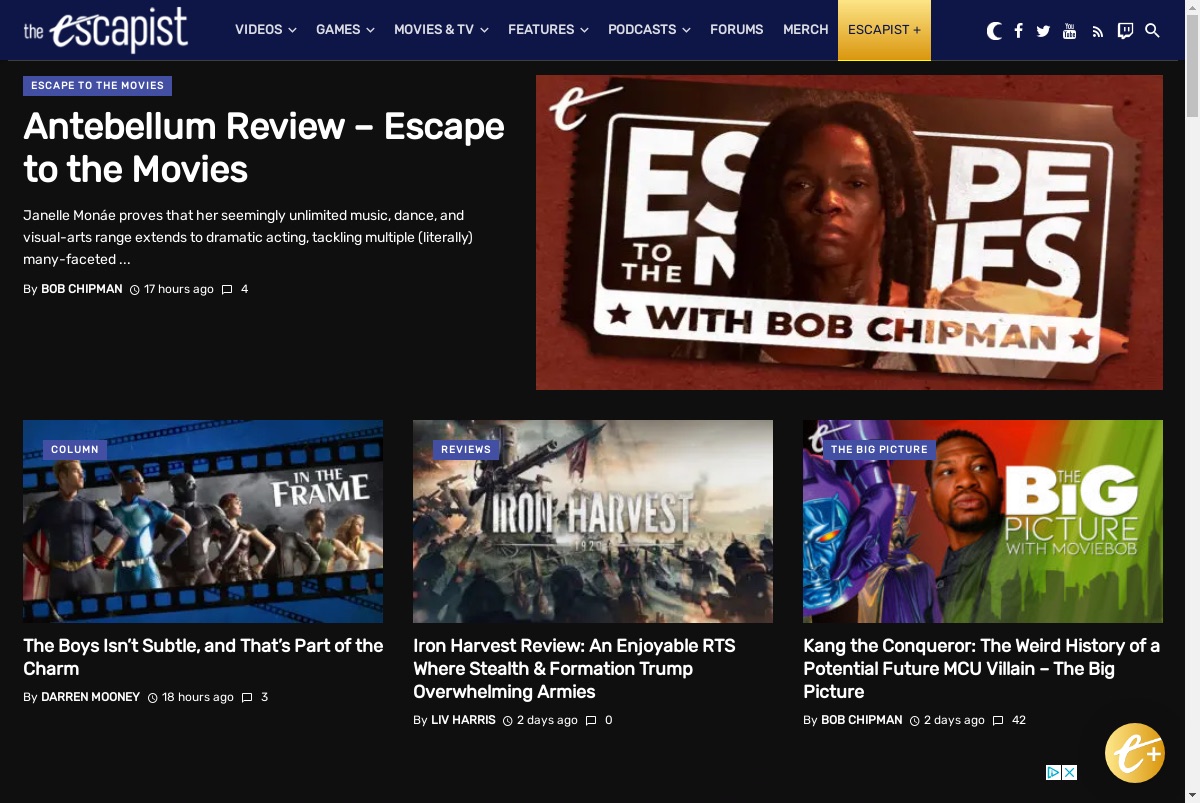Click the floating Escapist Plus gold badge
This screenshot has width=1200, height=803.
pyautogui.click(x=1135, y=753)
